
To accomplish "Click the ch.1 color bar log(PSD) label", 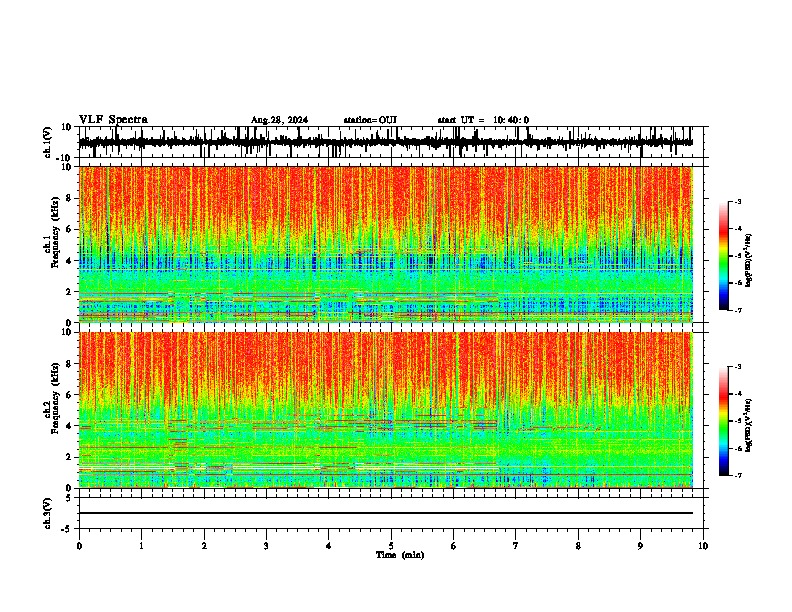I will click(749, 260).
